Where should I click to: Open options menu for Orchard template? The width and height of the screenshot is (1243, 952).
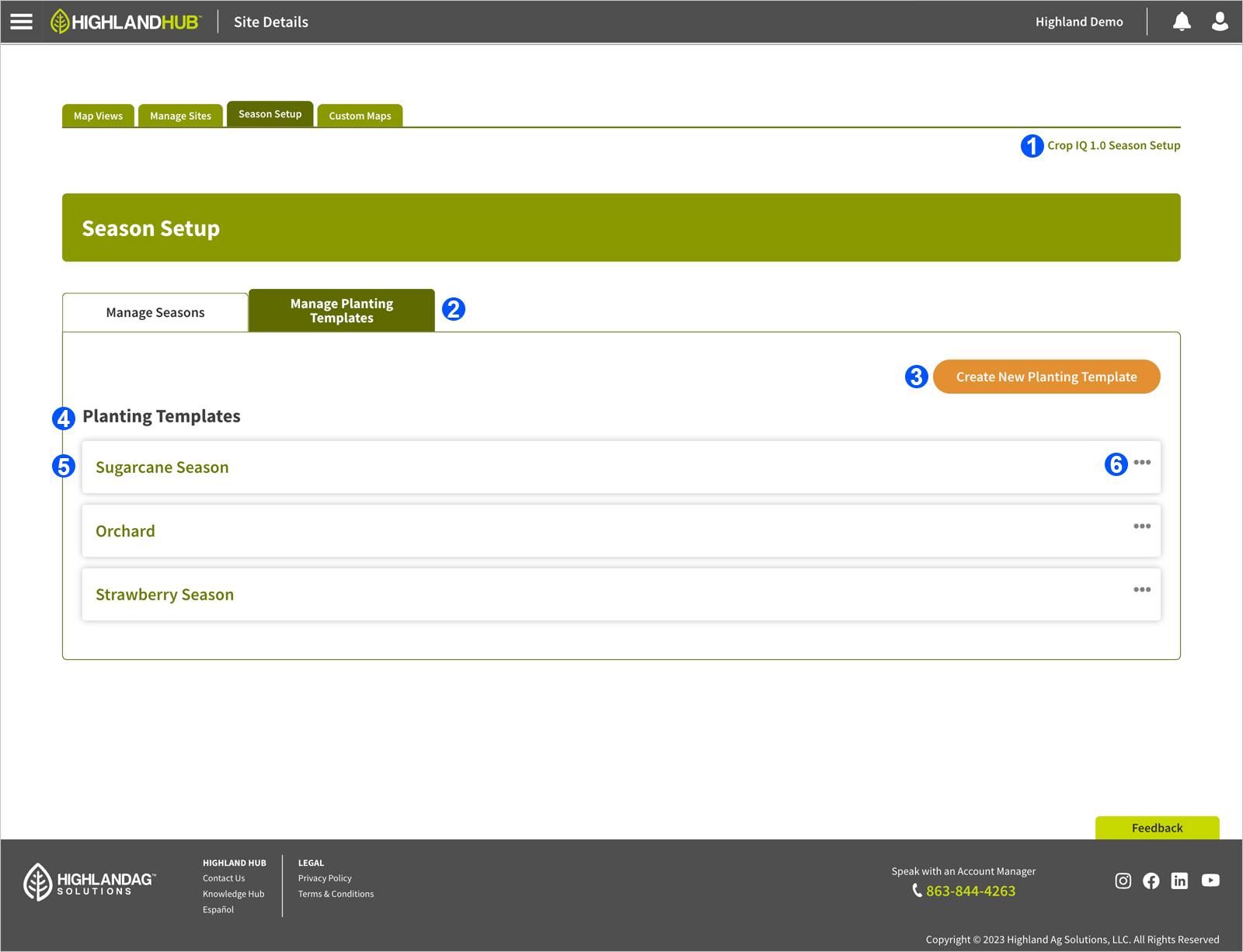(1142, 526)
